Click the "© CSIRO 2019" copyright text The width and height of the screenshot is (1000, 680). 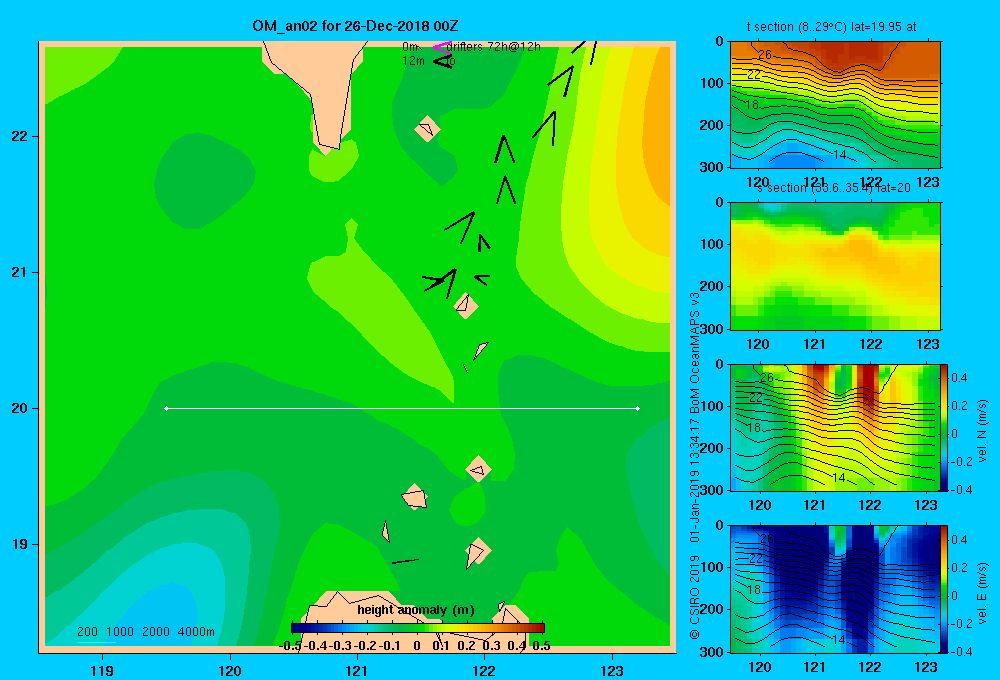695,597
